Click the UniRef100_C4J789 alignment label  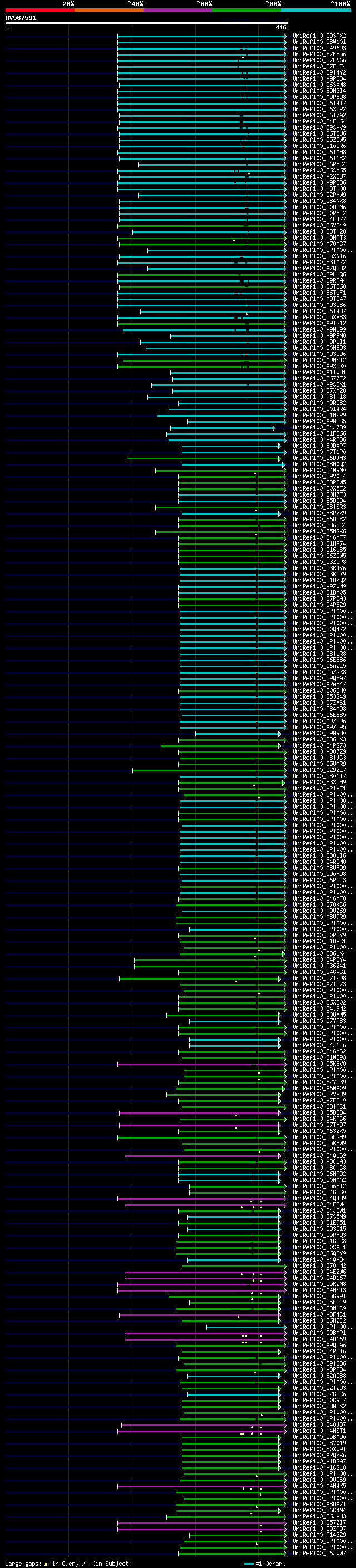[x=319, y=427]
